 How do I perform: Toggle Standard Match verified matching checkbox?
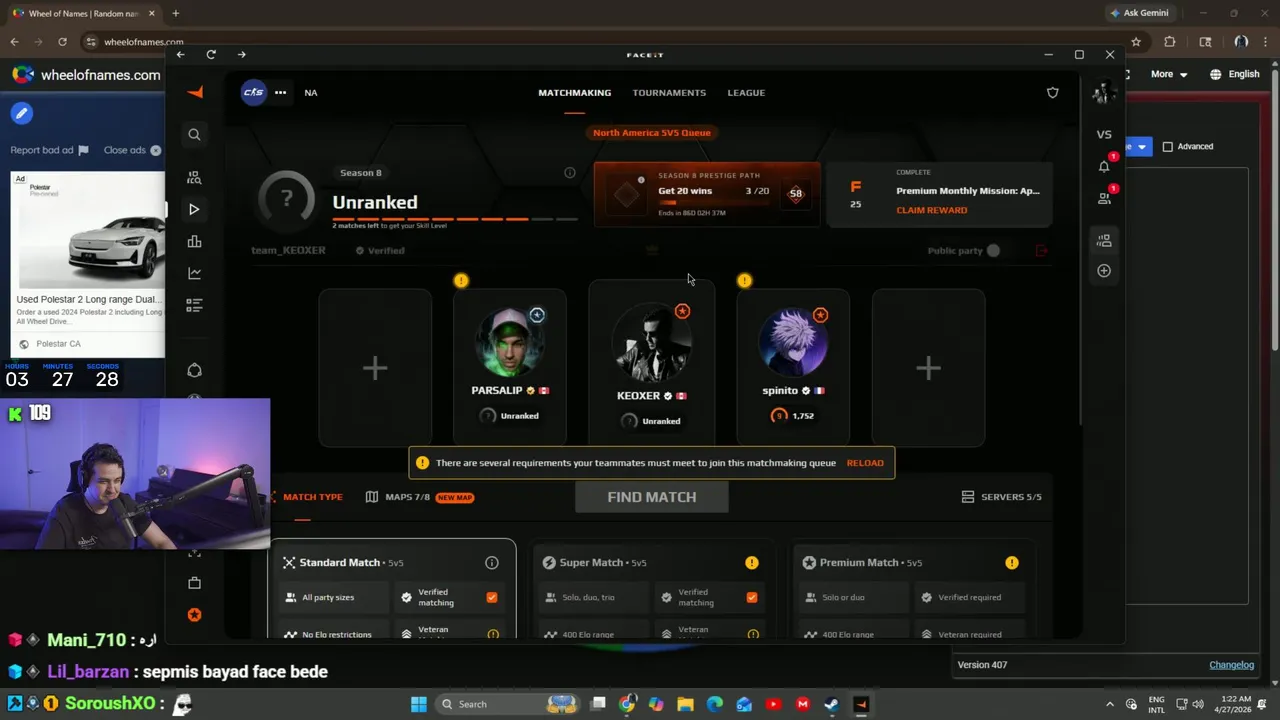(x=491, y=597)
